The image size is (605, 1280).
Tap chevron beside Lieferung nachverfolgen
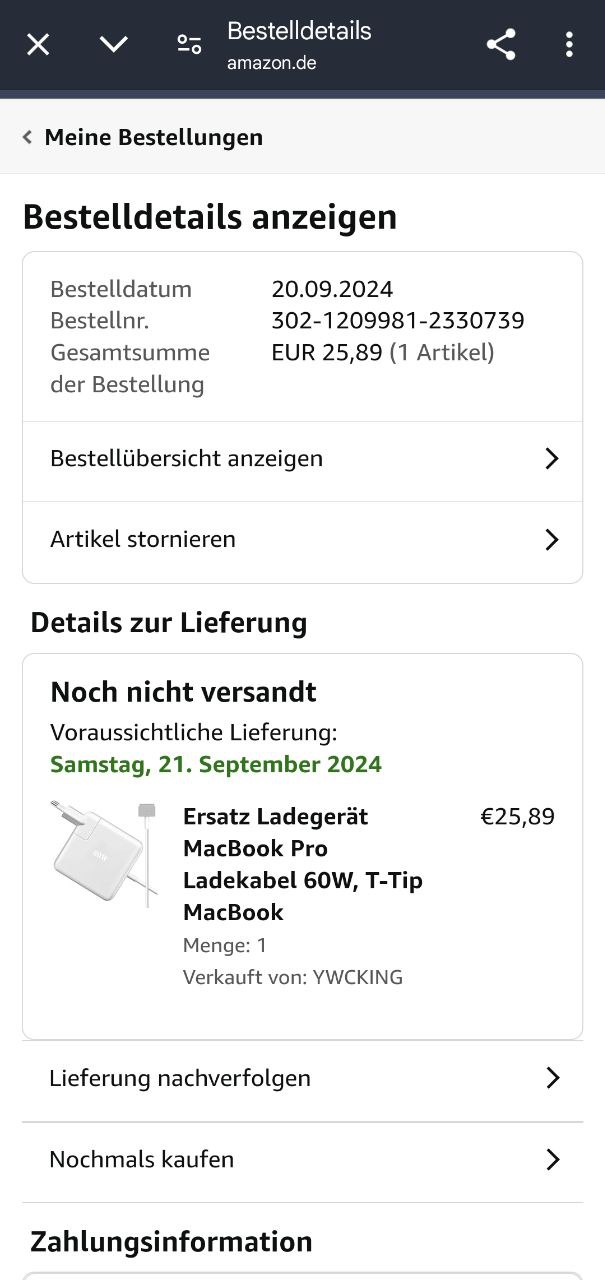(x=552, y=1078)
